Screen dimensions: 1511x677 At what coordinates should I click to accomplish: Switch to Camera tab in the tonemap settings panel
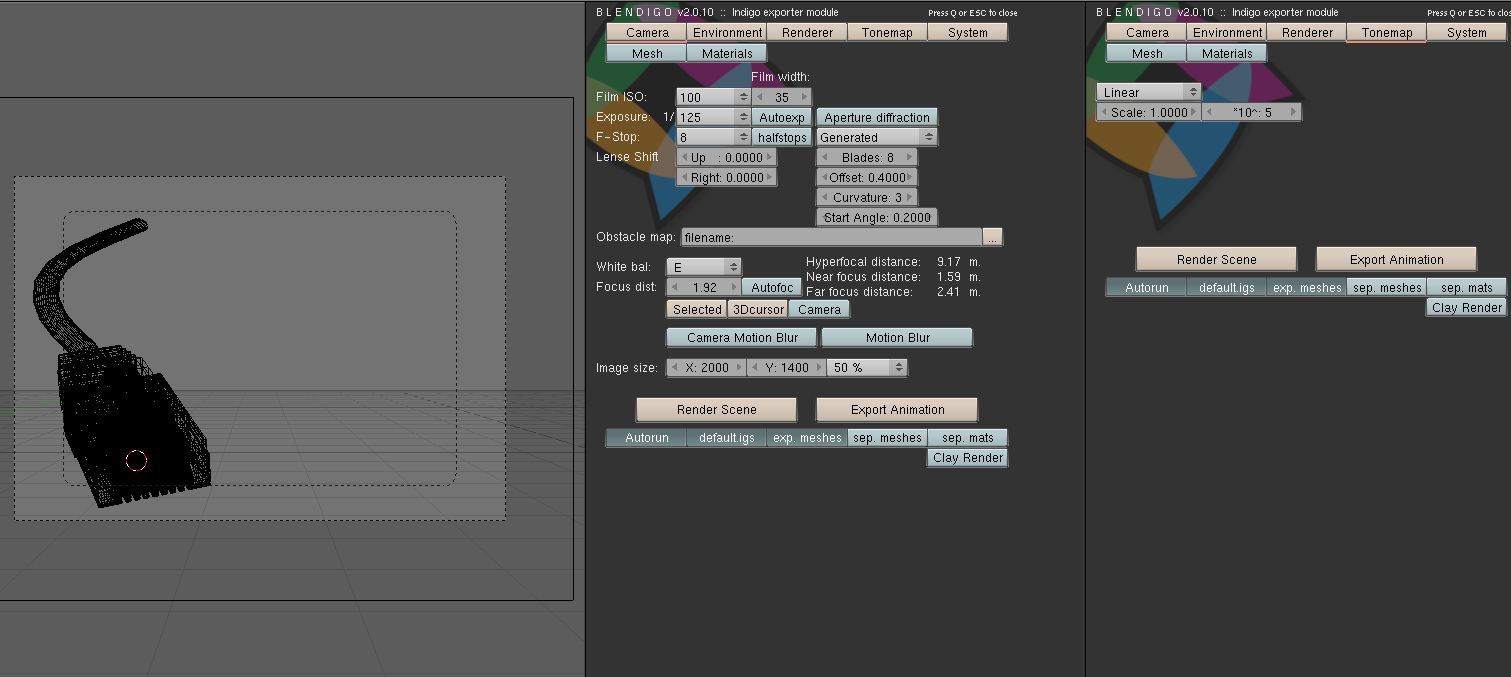pyautogui.click(x=1146, y=32)
